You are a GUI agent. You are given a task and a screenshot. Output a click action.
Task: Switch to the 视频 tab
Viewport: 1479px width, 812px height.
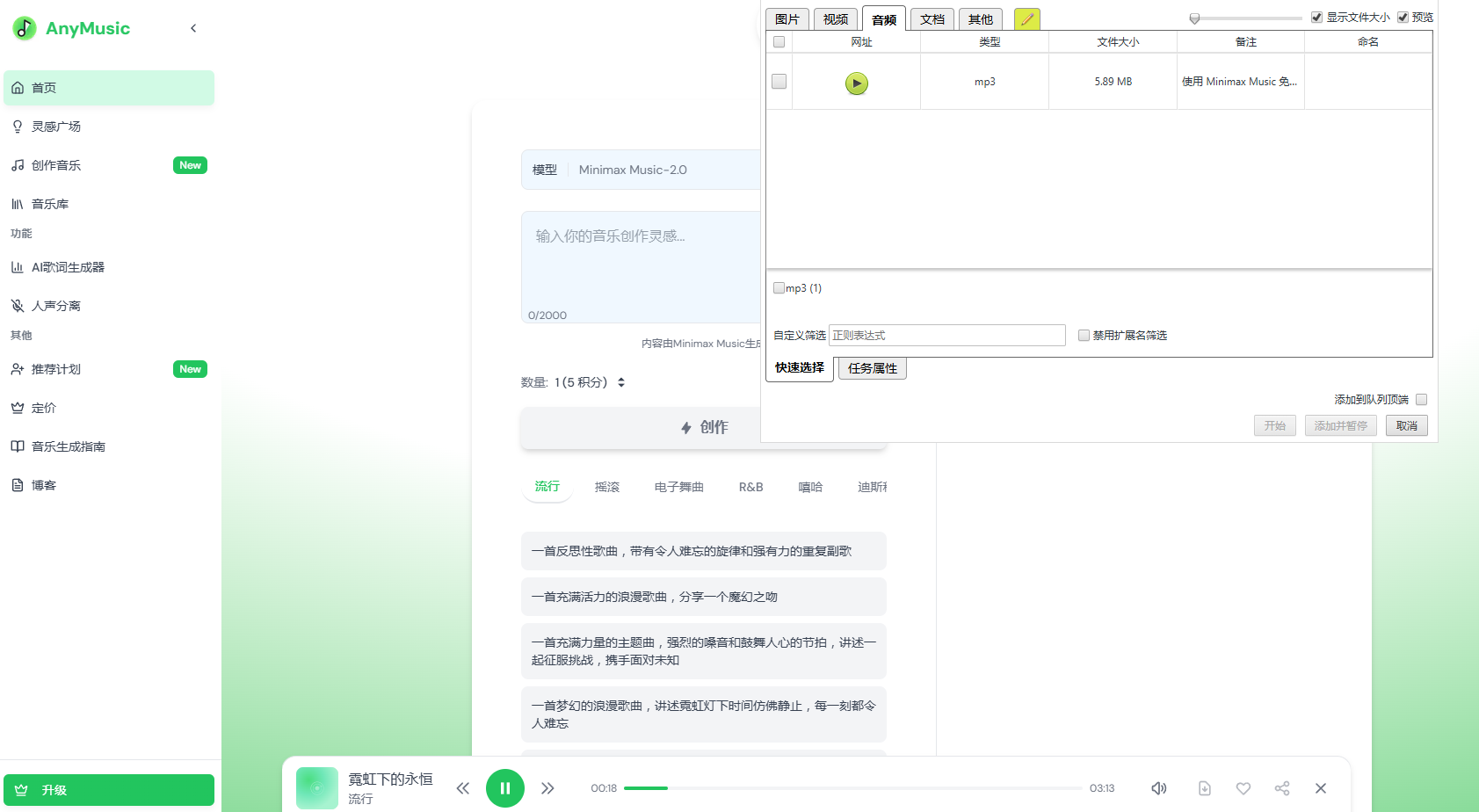pyautogui.click(x=836, y=19)
